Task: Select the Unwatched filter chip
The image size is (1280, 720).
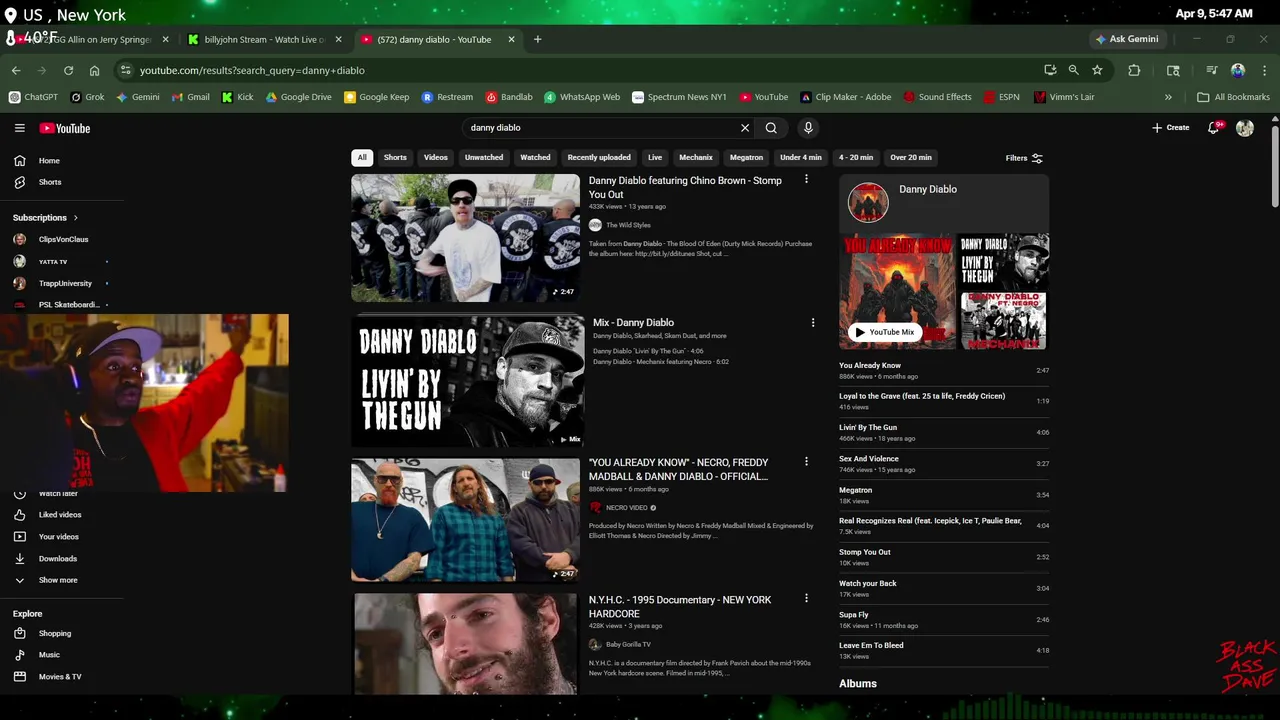Action: (484, 157)
